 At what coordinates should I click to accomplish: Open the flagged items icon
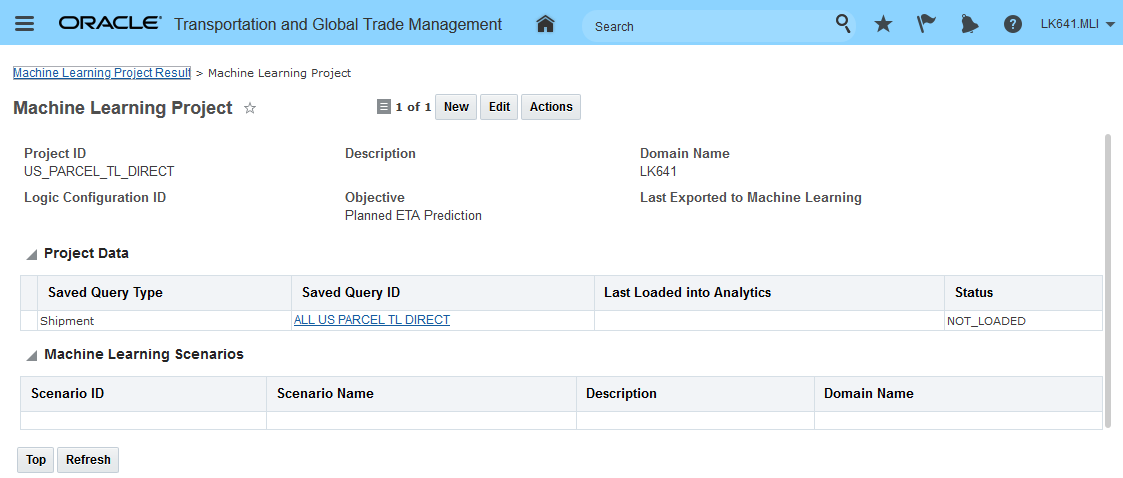pos(926,24)
